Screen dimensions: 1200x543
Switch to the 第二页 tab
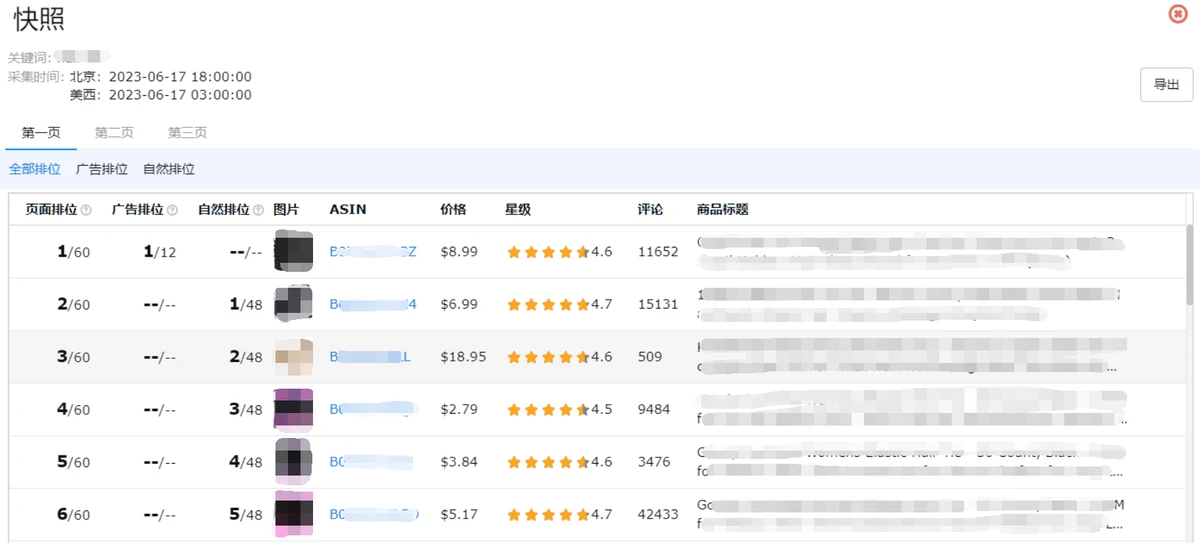pyautogui.click(x=114, y=132)
